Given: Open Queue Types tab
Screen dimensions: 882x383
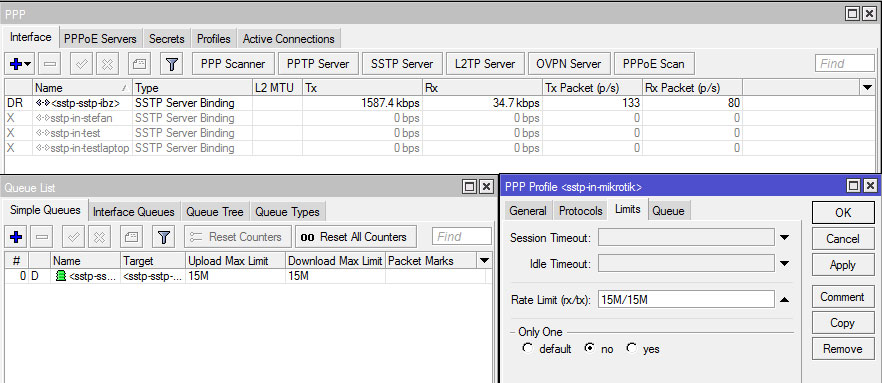Looking at the screenshot, I should (287, 212).
